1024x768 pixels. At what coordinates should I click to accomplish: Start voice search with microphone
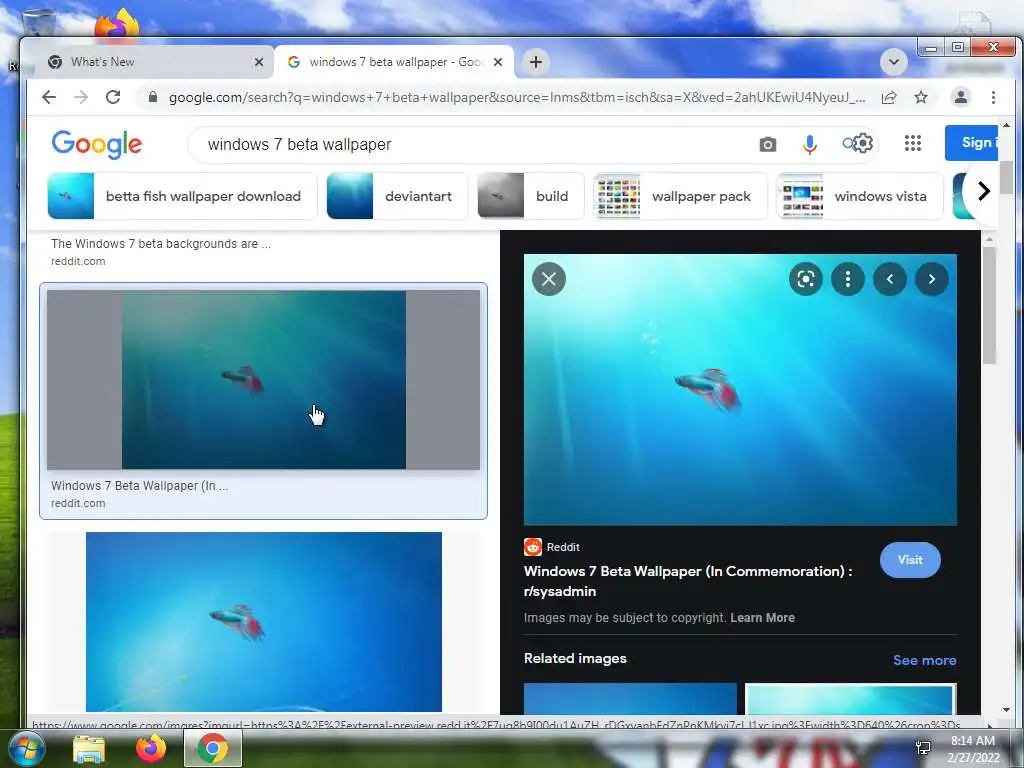(810, 144)
